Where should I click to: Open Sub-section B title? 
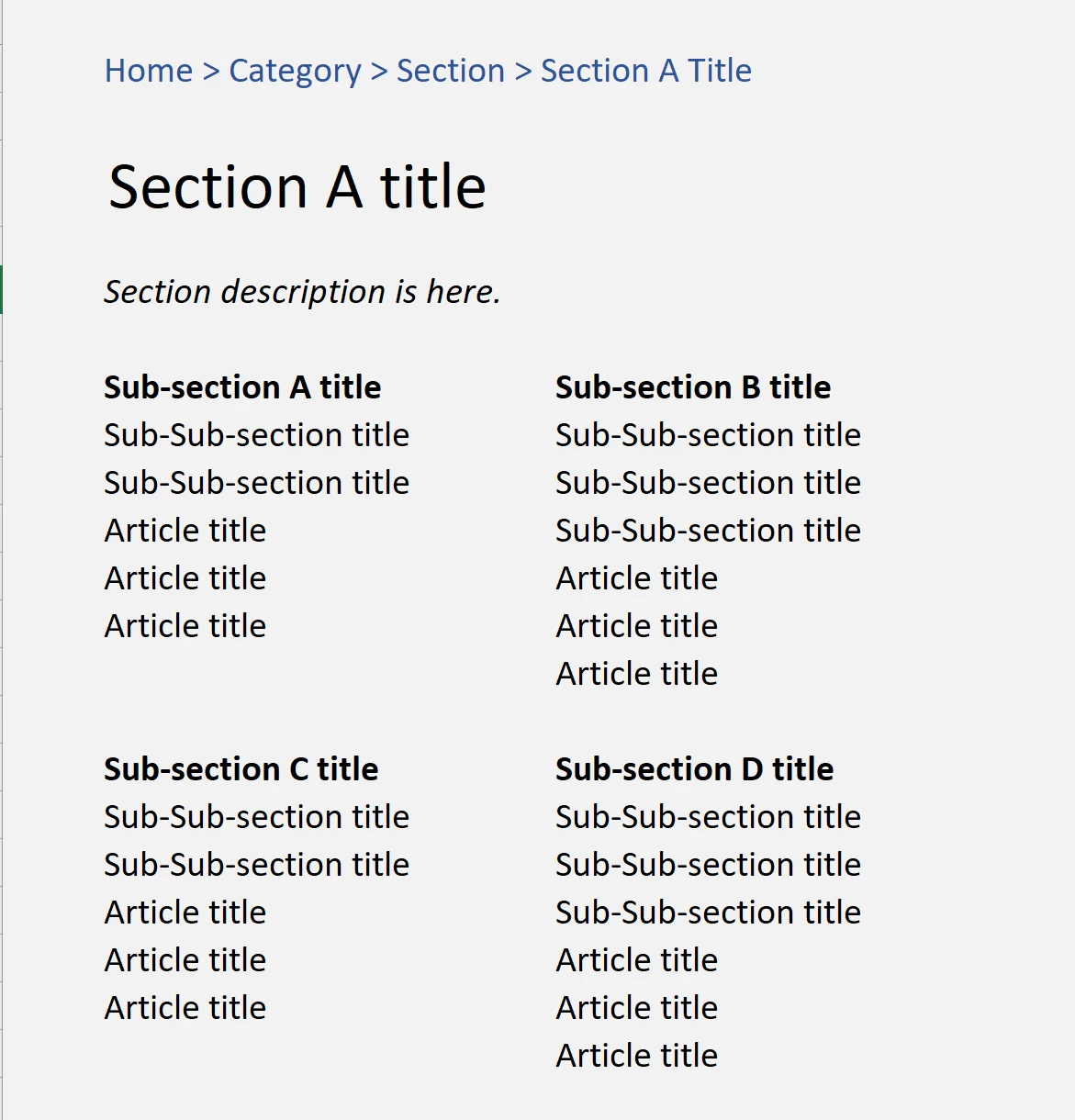click(x=692, y=387)
